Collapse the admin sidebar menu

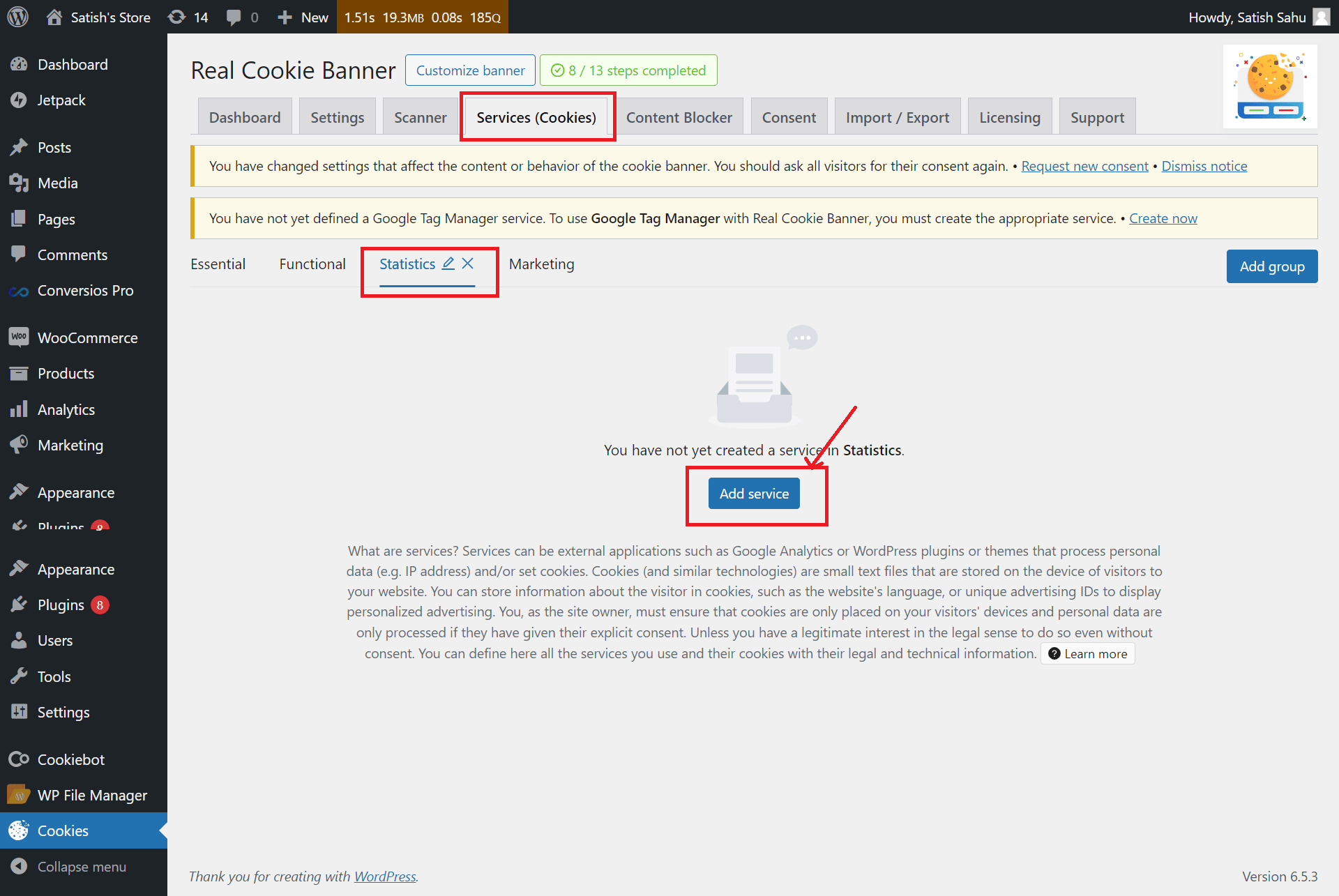[81, 867]
